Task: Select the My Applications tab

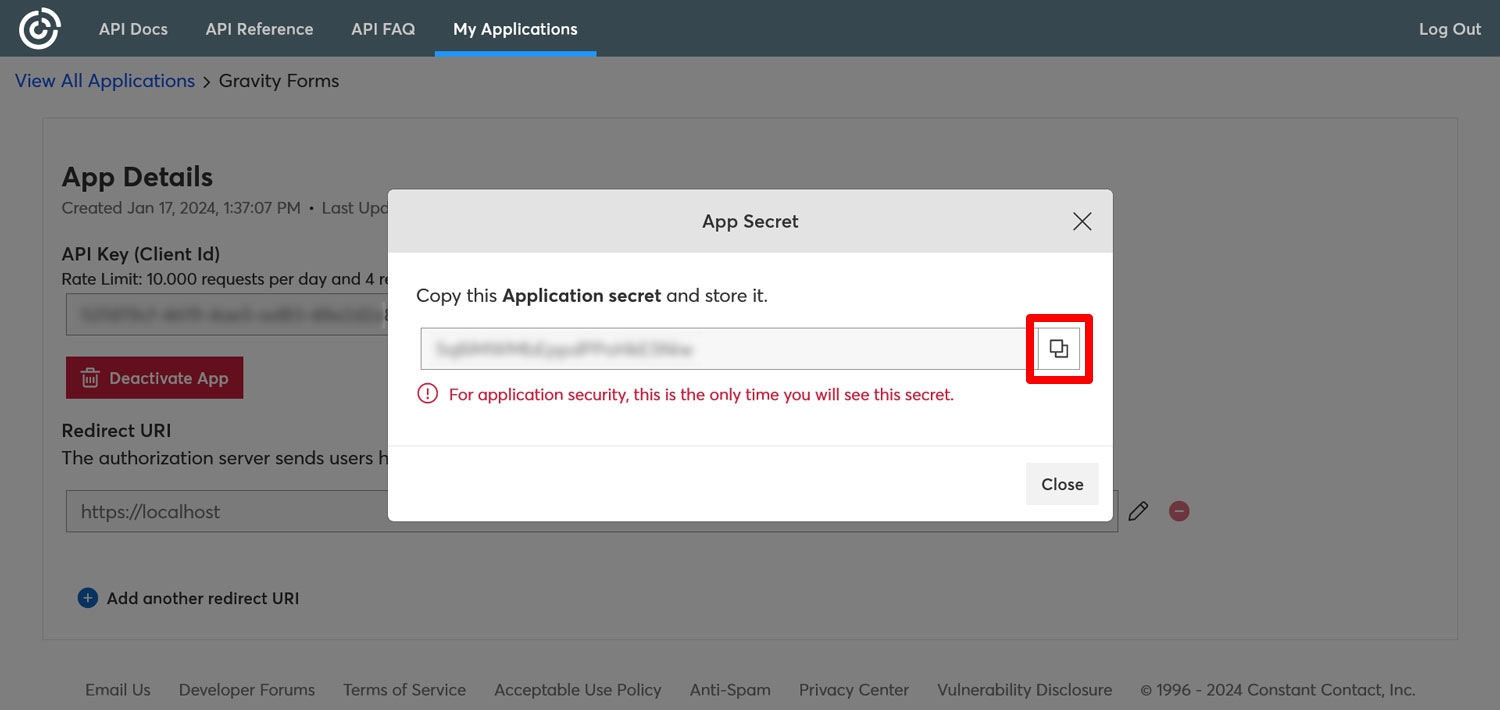Action: tap(515, 29)
